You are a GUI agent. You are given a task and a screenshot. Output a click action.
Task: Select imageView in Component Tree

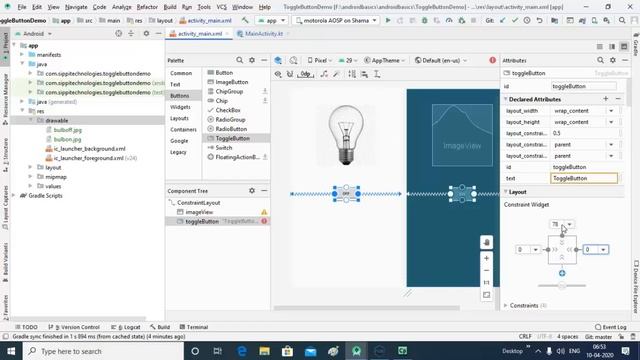coord(199,212)
